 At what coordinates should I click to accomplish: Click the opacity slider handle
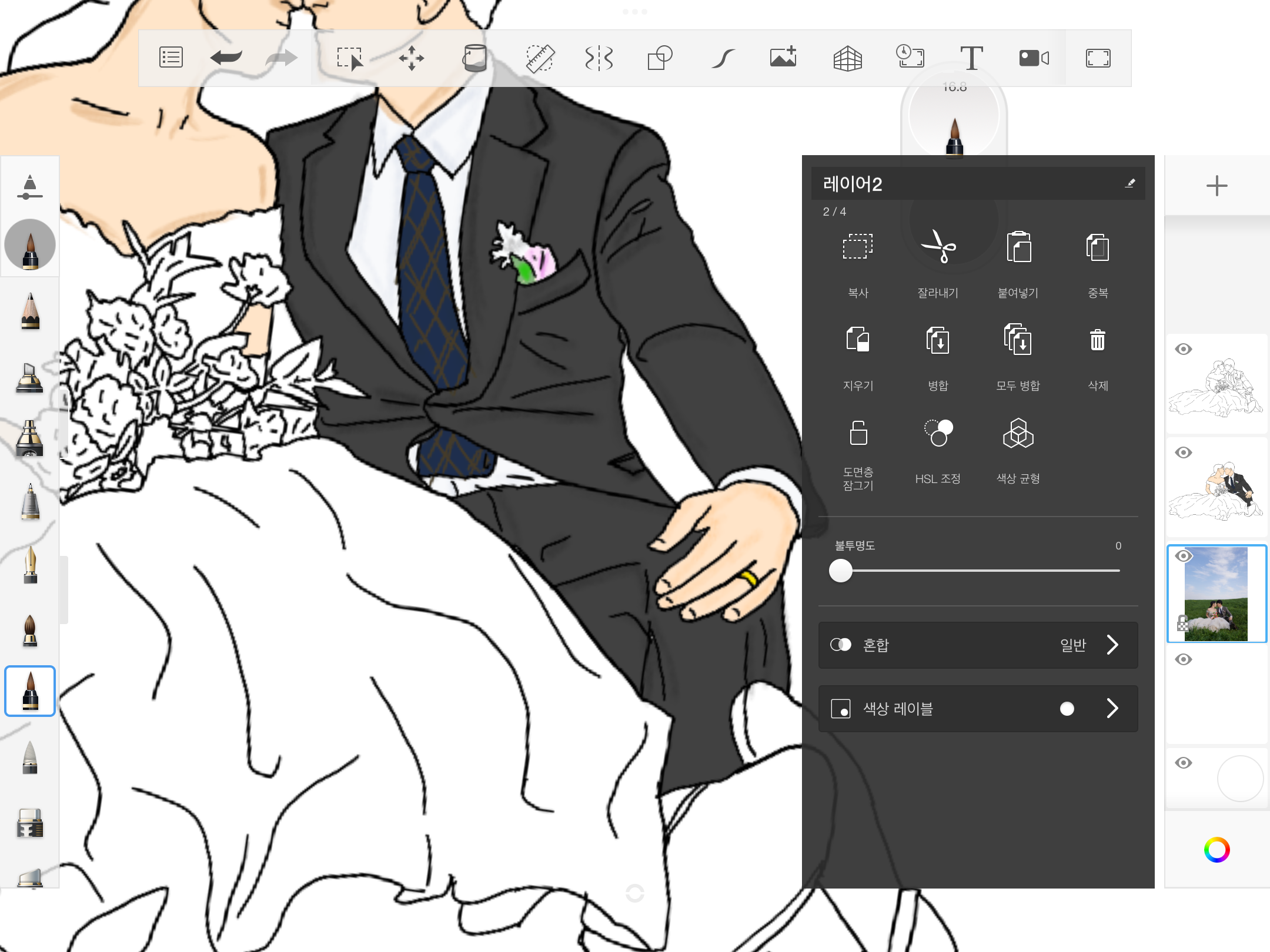point(841,571)
